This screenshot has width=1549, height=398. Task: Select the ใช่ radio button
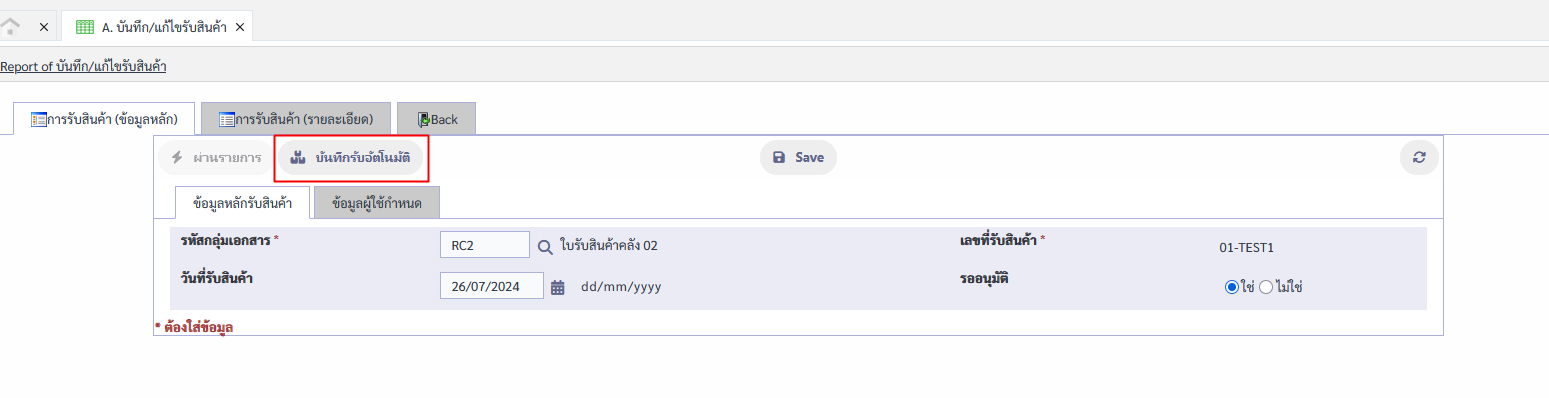(1232, 287)
